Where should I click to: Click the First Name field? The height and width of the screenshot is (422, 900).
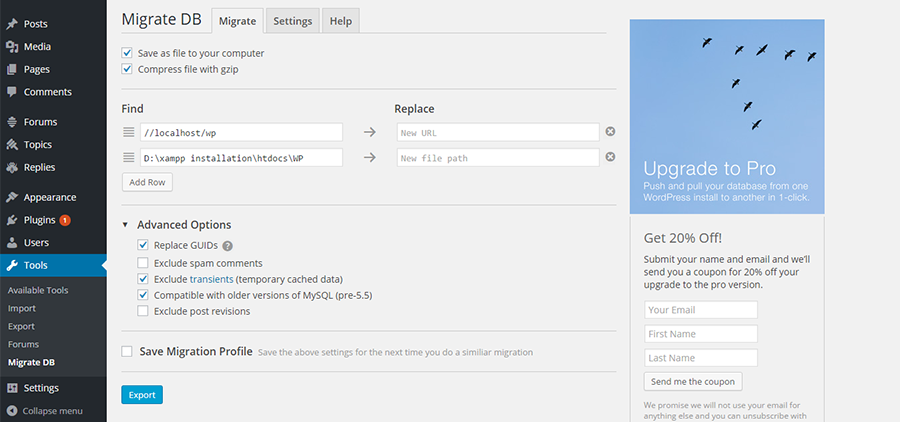[x=701, y=334]
